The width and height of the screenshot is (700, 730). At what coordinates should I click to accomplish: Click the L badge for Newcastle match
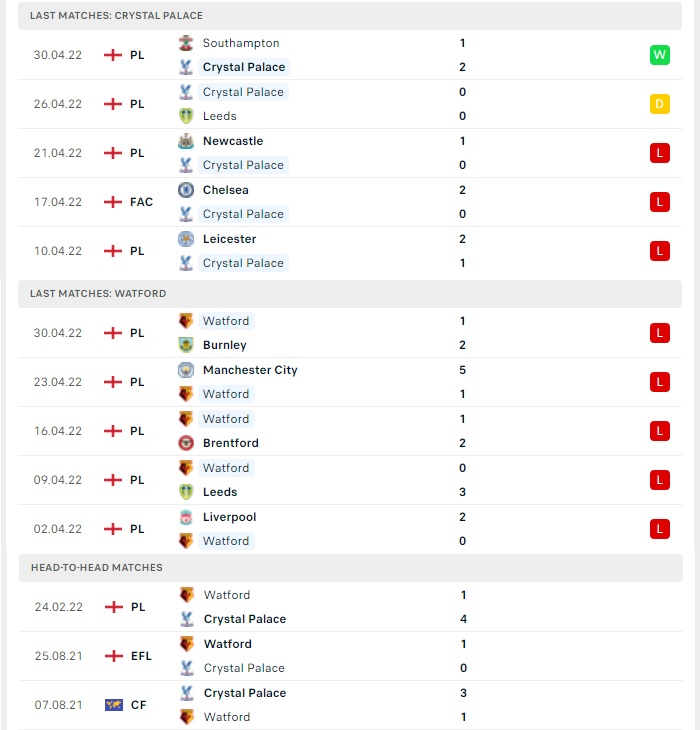click(660, 153)
